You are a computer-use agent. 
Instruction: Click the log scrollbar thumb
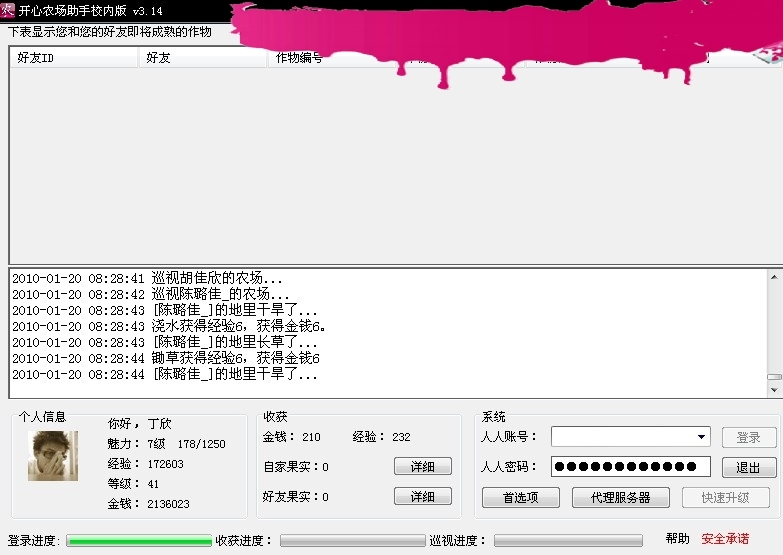click(x=774, y=377)
